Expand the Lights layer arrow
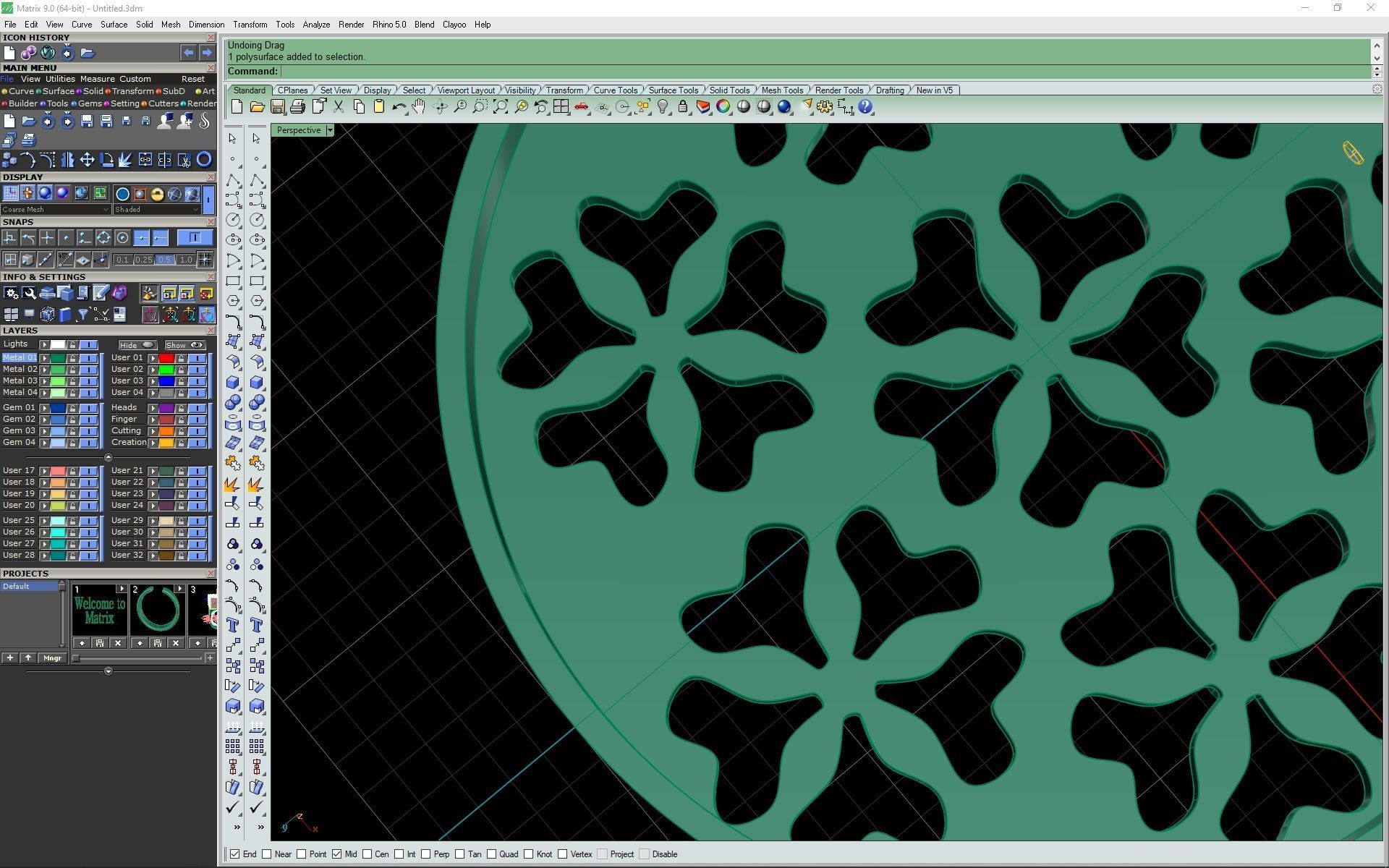Viewport: 1389px width, 868px height. (x=44, y=345)
